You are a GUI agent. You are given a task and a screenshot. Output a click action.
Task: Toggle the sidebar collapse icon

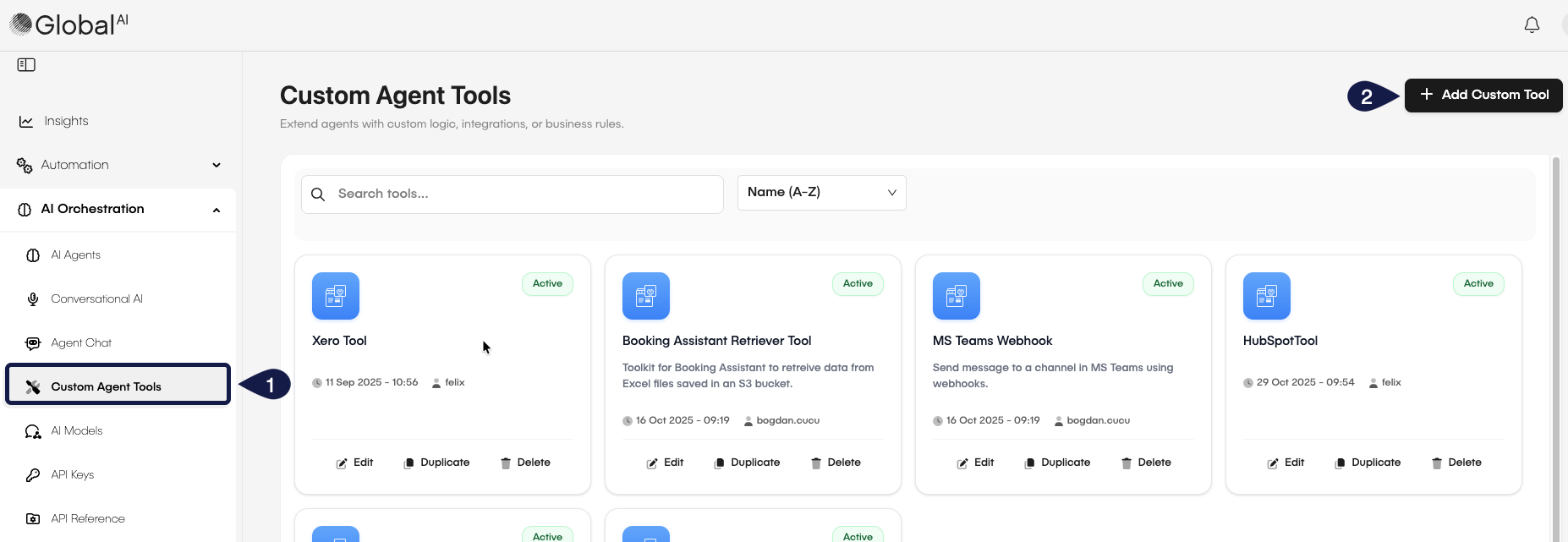26,65
